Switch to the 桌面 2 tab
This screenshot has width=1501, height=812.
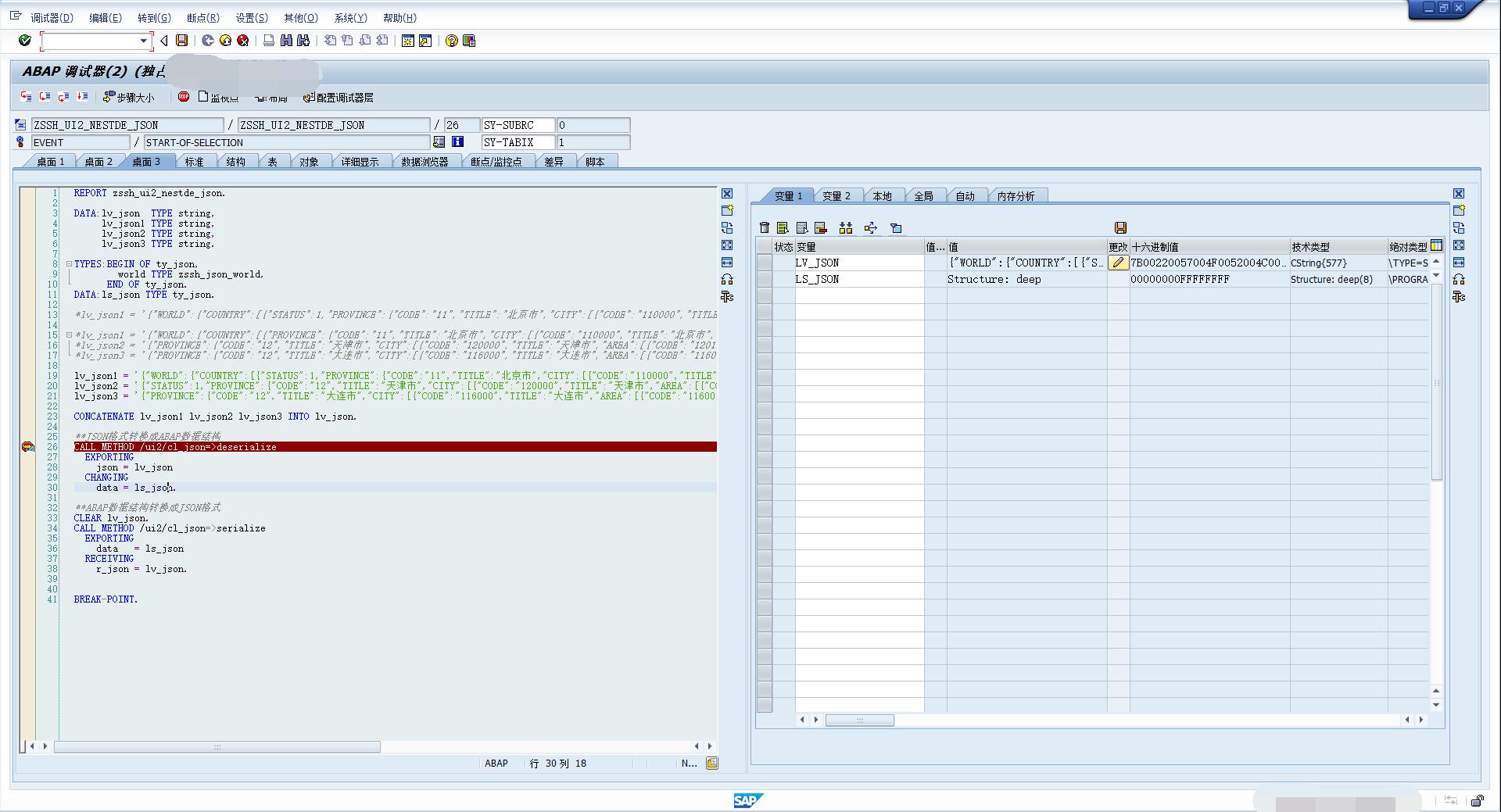pyautogui.click(x=99, y=162)
